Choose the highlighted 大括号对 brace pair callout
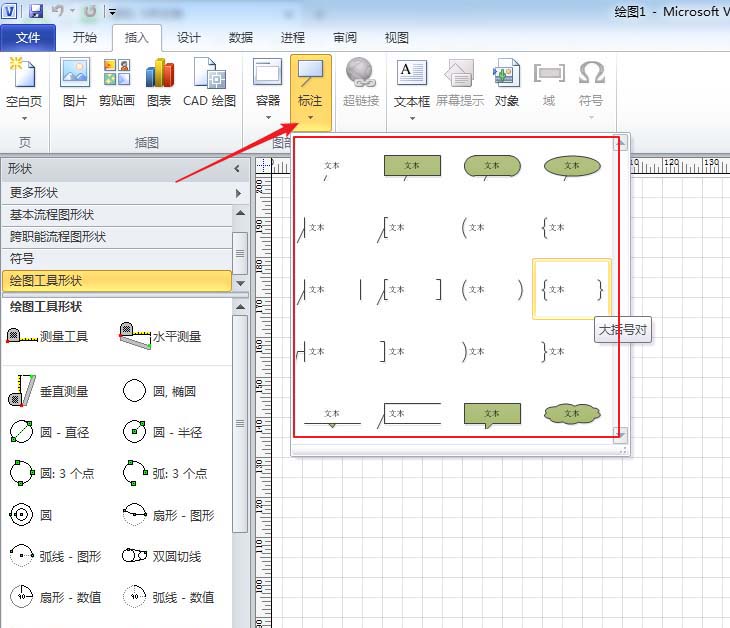The height and width of the screenshot is (628, 730). click(572, 290)
